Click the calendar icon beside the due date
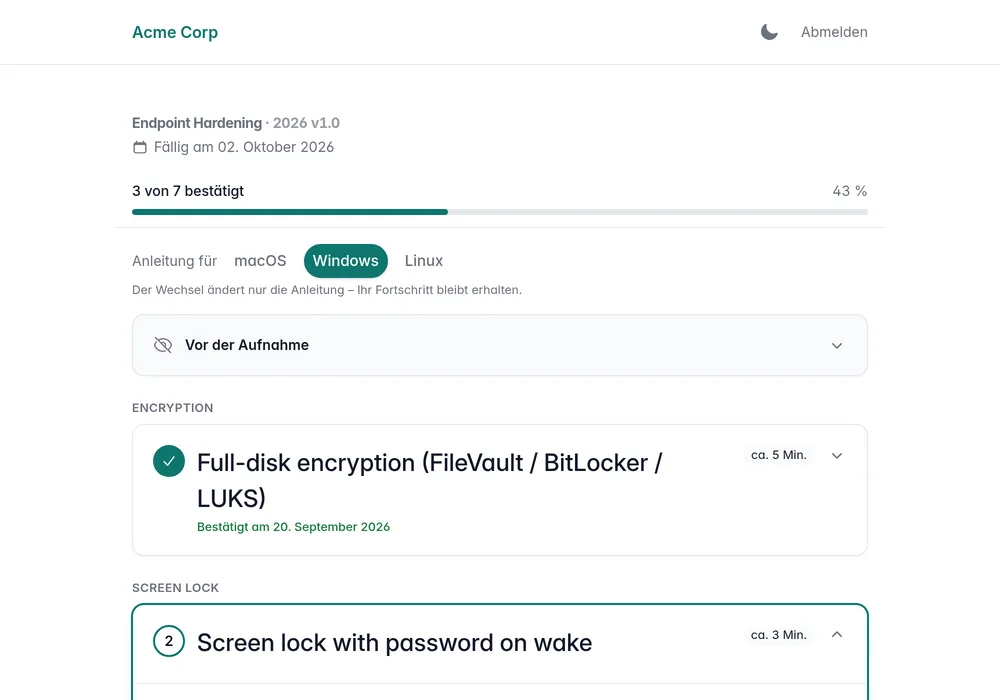 [x=140, y=147]
